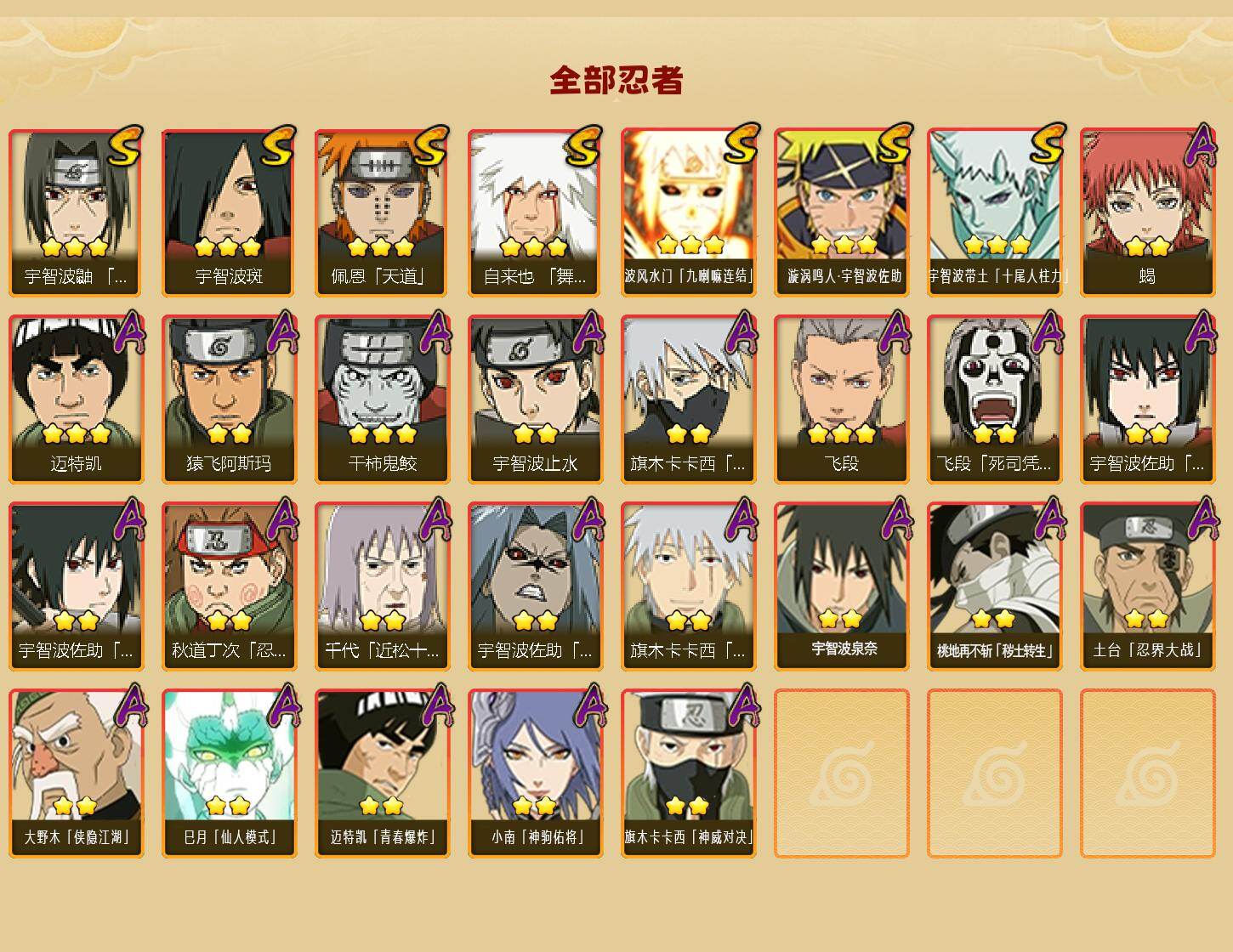Select the 巳月「仙人模式」 card

(229, 773)
